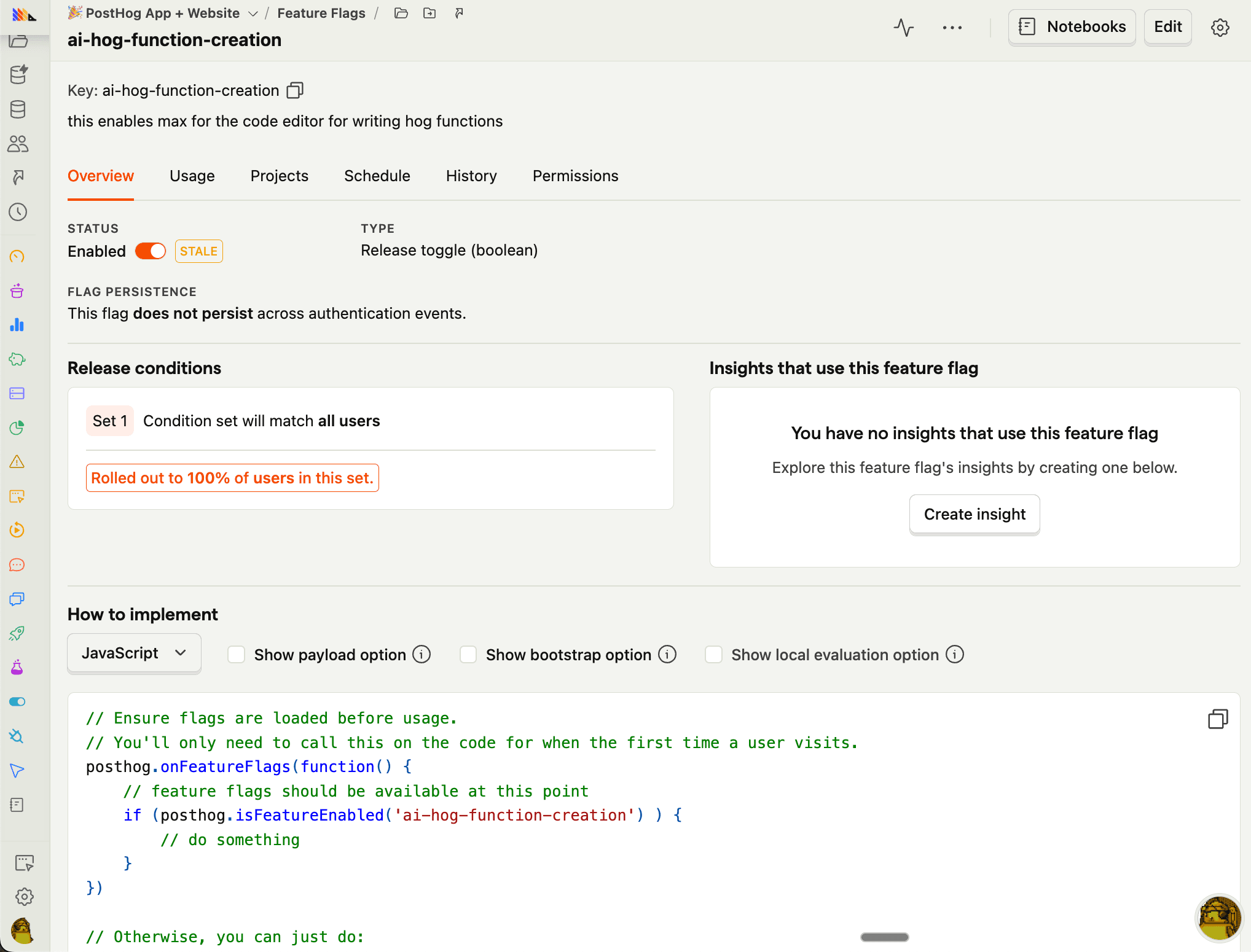Check Show local evaluation option checkbox
1251x952 pixels.
coord(713,655)
